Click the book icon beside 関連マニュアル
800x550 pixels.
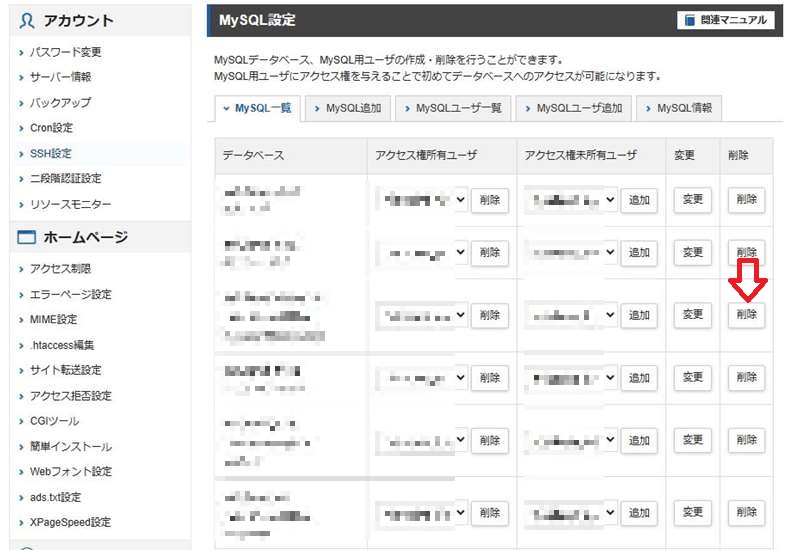point(689,20)
